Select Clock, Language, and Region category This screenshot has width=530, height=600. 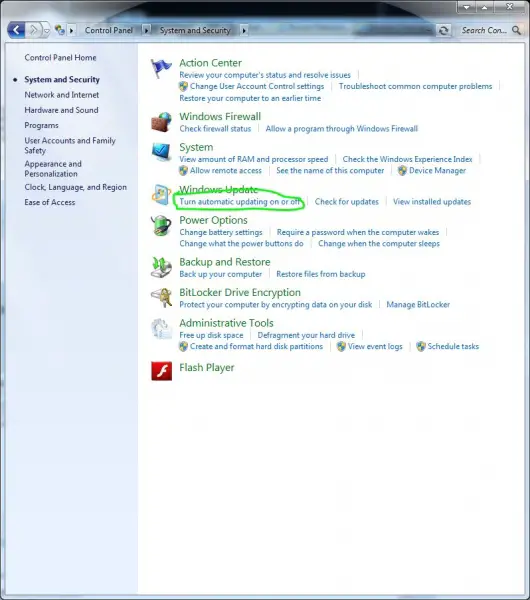tap(75, 187)
